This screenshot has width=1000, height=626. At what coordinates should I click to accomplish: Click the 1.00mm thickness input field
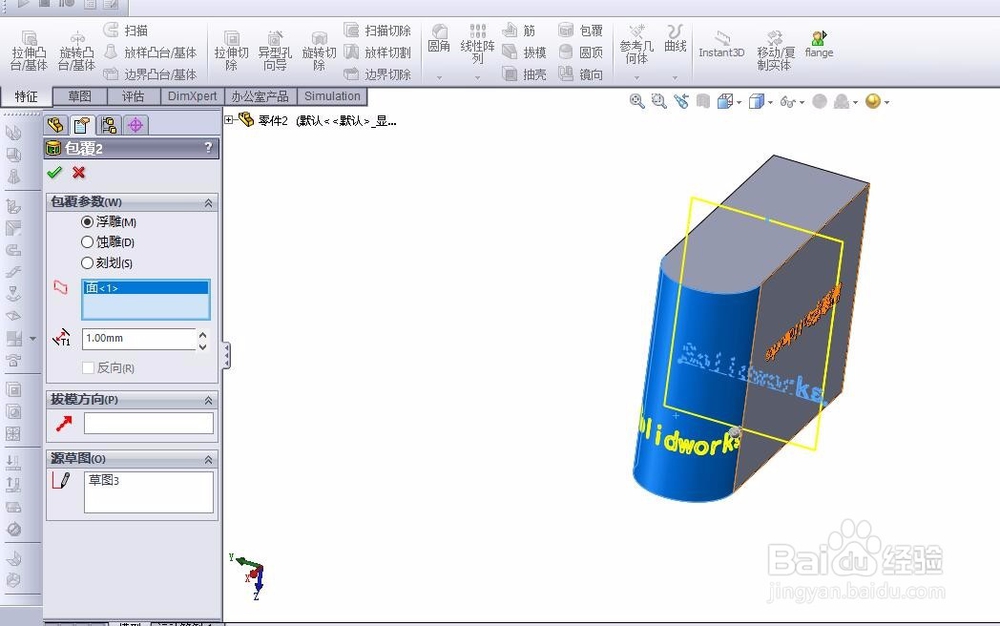click(x=139, y=338)
